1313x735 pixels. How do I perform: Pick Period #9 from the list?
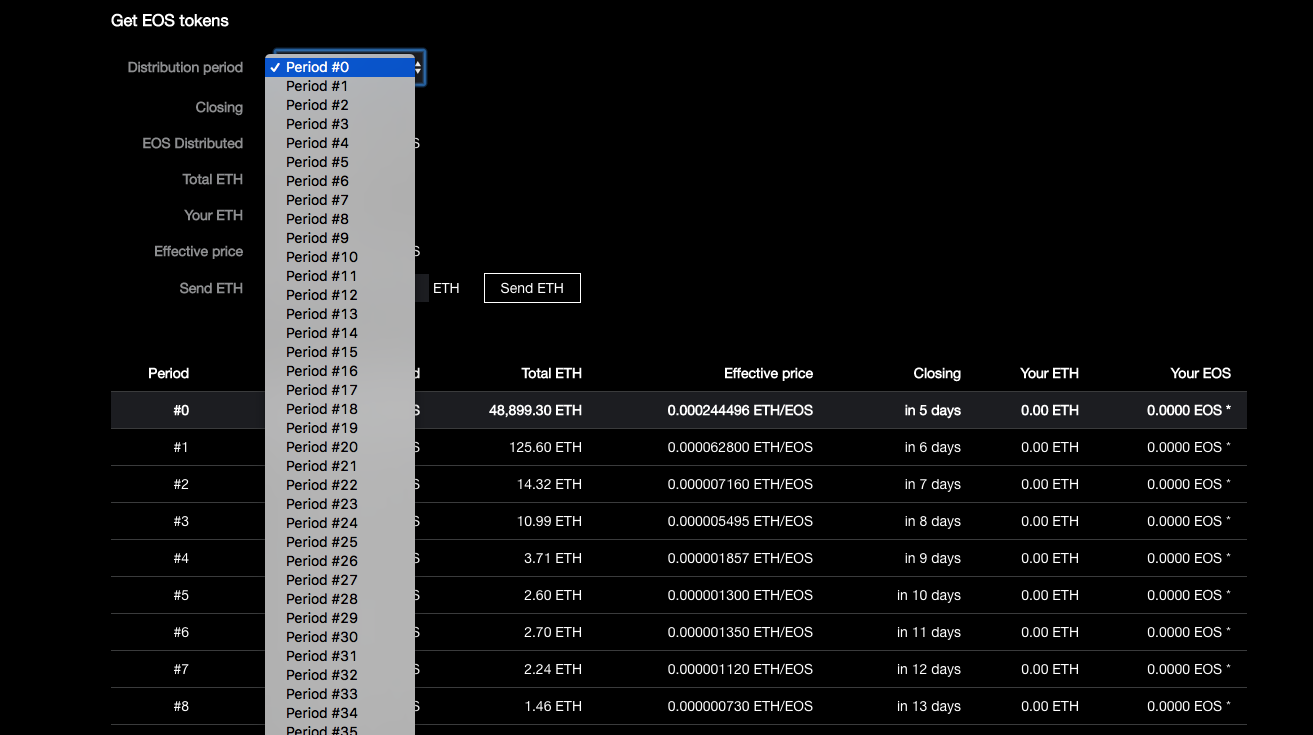tap(340, 238)
